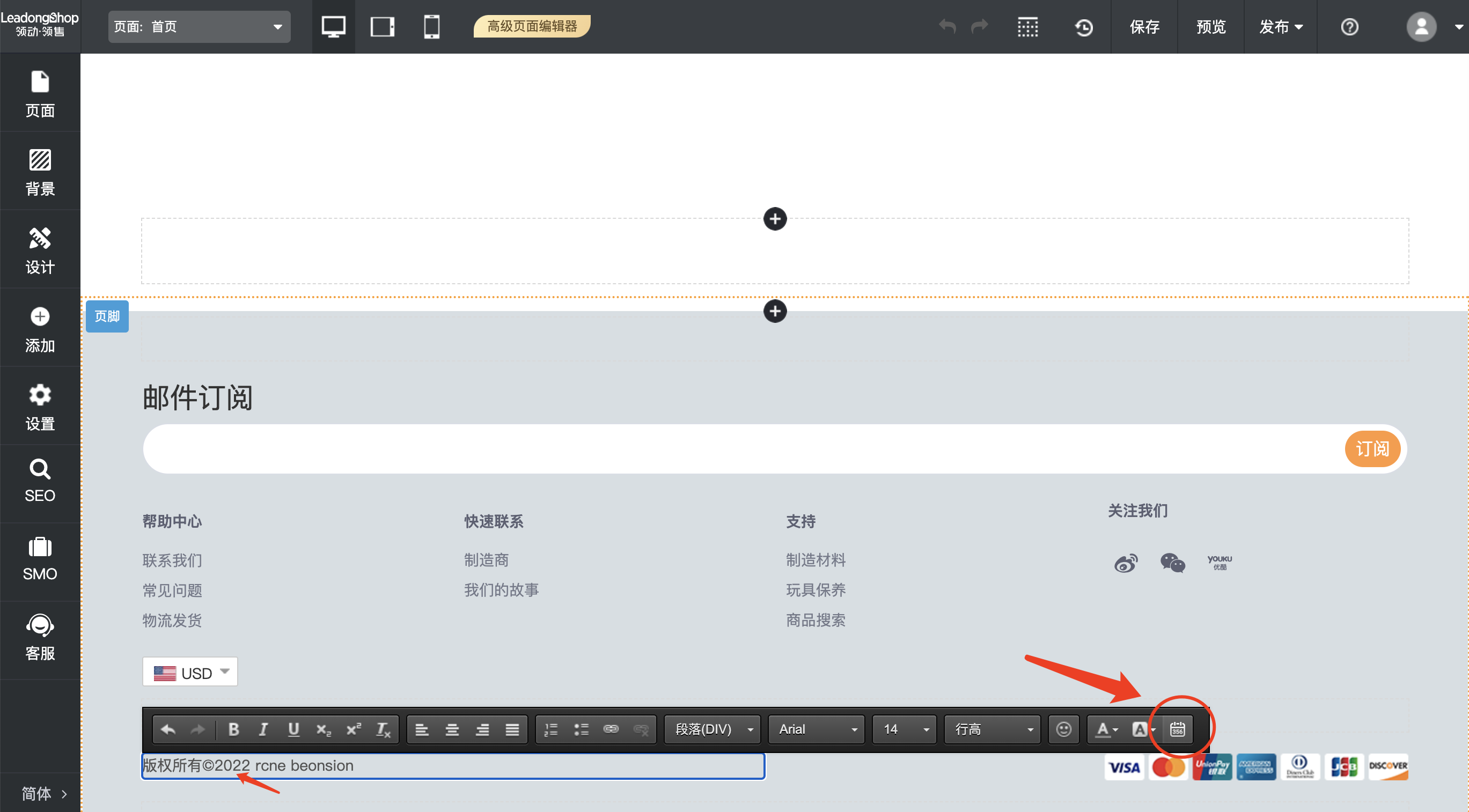Image resolution: width=1469 pixels, height=812 pixels.
Task: Open the version history icon
Action: [1083, 27]
